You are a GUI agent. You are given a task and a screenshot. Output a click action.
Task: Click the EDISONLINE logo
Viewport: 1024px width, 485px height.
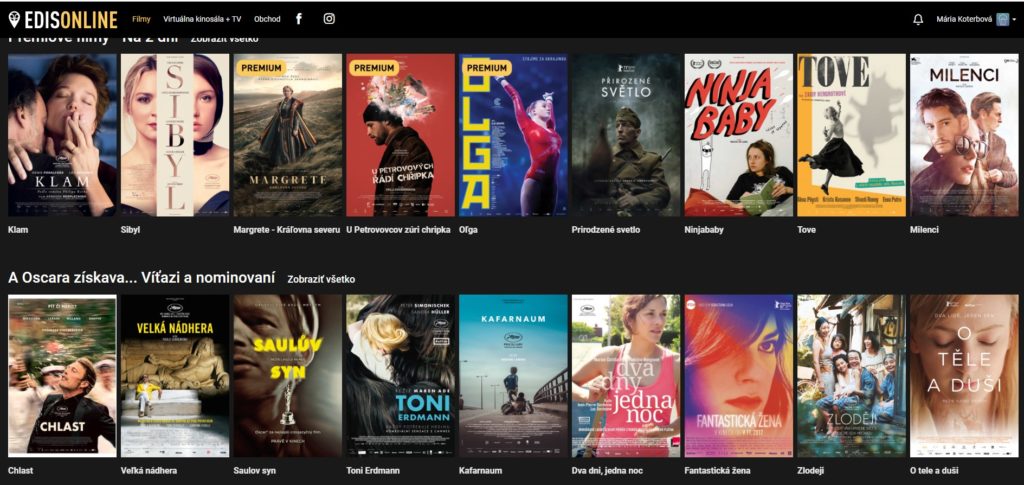[x=63, y=20]
